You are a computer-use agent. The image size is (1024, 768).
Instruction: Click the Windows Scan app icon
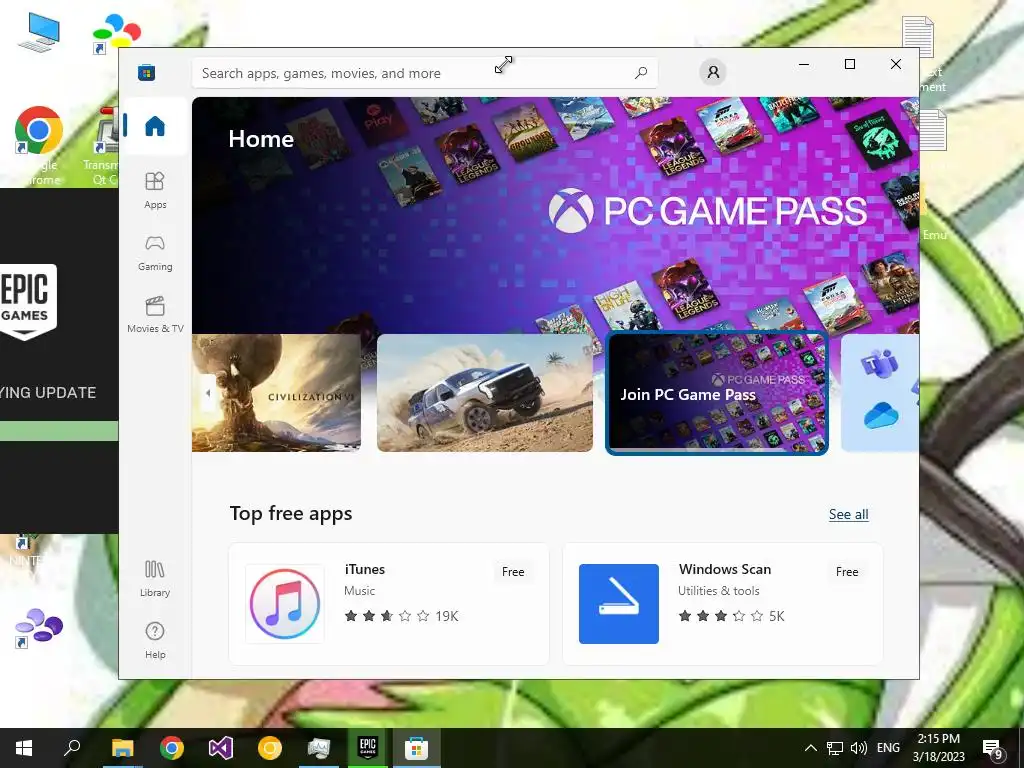[x=618, y=603]
